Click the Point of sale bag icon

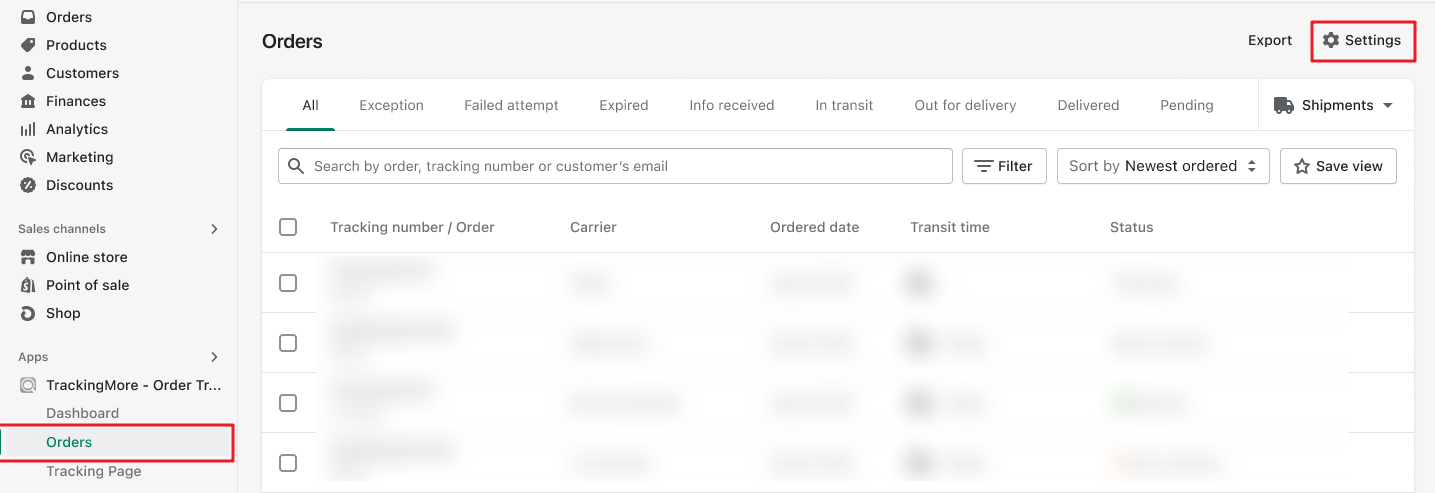pos(28,285)
